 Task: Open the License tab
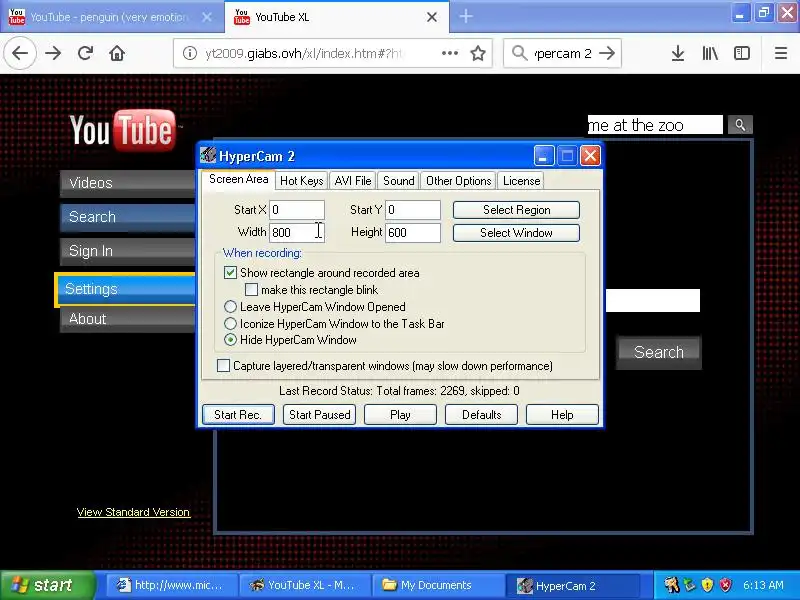click(521, 181)
